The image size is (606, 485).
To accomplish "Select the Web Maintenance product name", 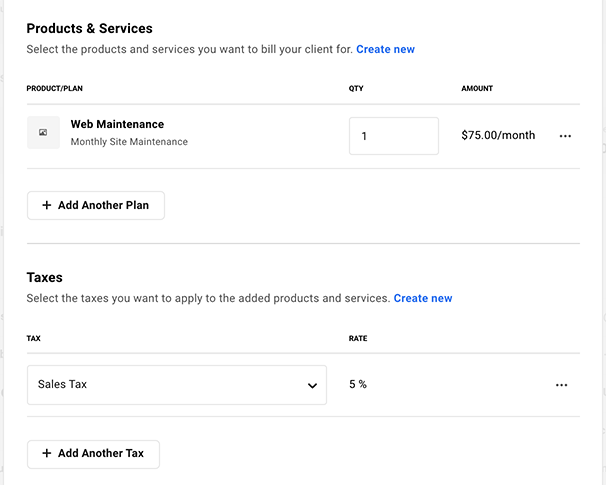I will click(x=117, y=124).
